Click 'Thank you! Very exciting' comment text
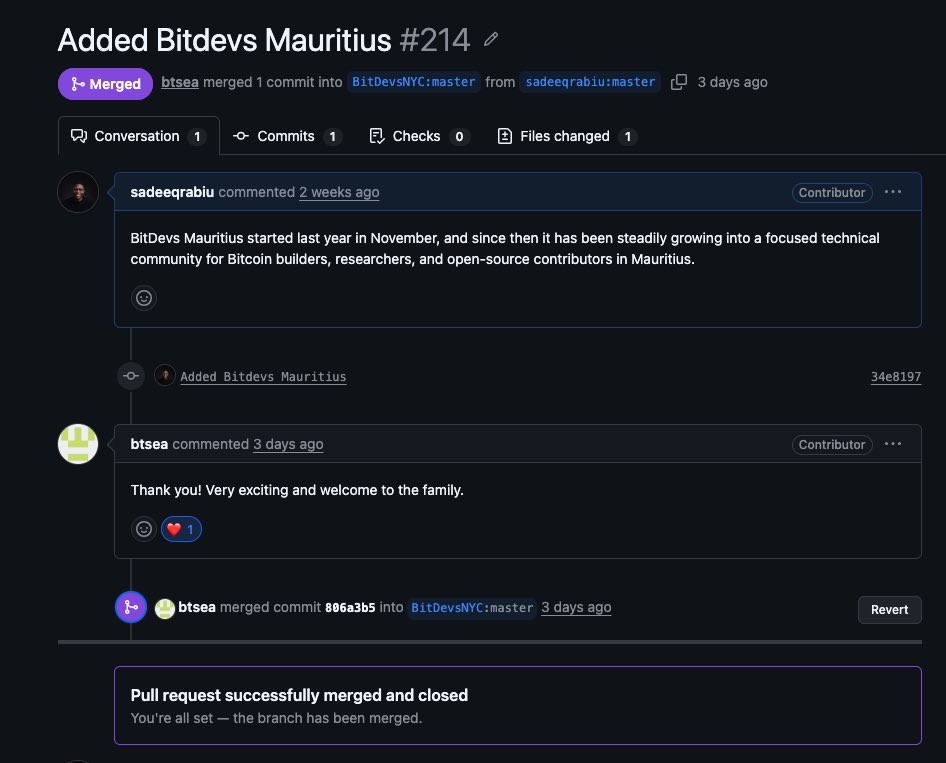This screenshot has width=946, height=763. [297, 490]
